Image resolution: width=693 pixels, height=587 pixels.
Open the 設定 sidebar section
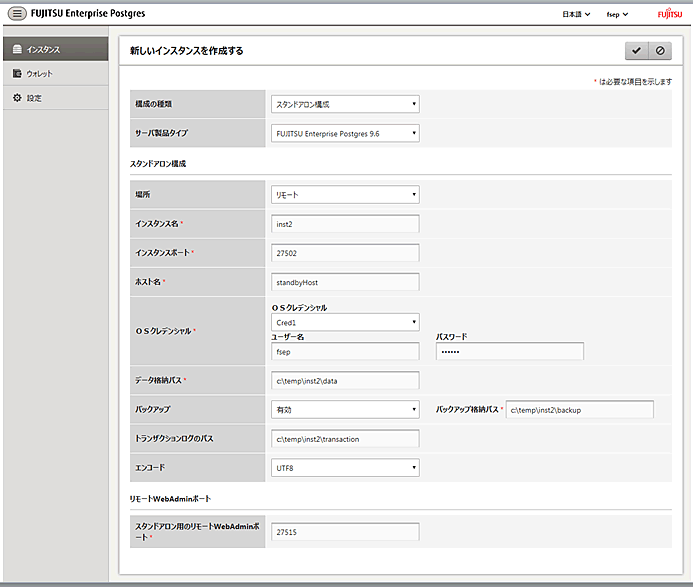click(56, 98)
